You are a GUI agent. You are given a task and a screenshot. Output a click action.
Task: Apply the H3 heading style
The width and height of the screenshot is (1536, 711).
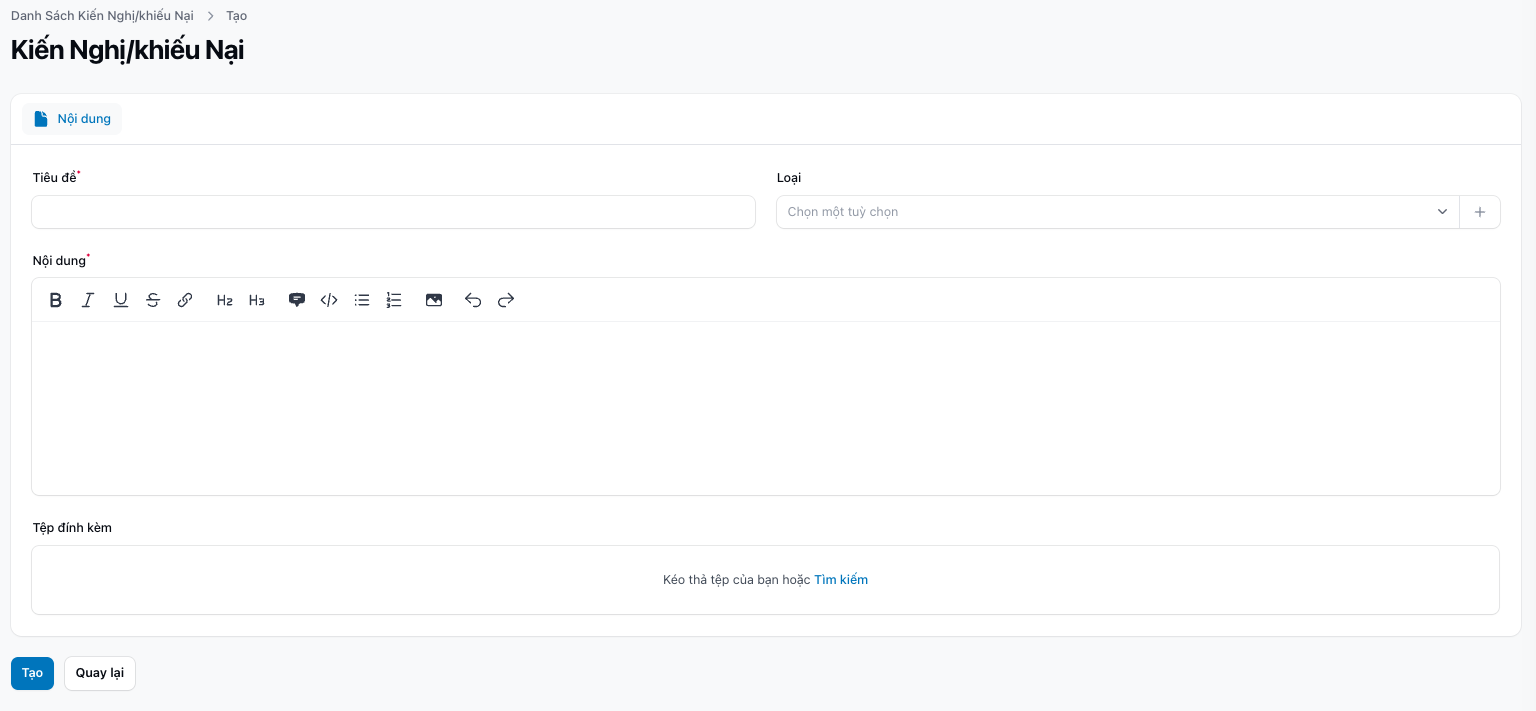(x=257, y=300)
